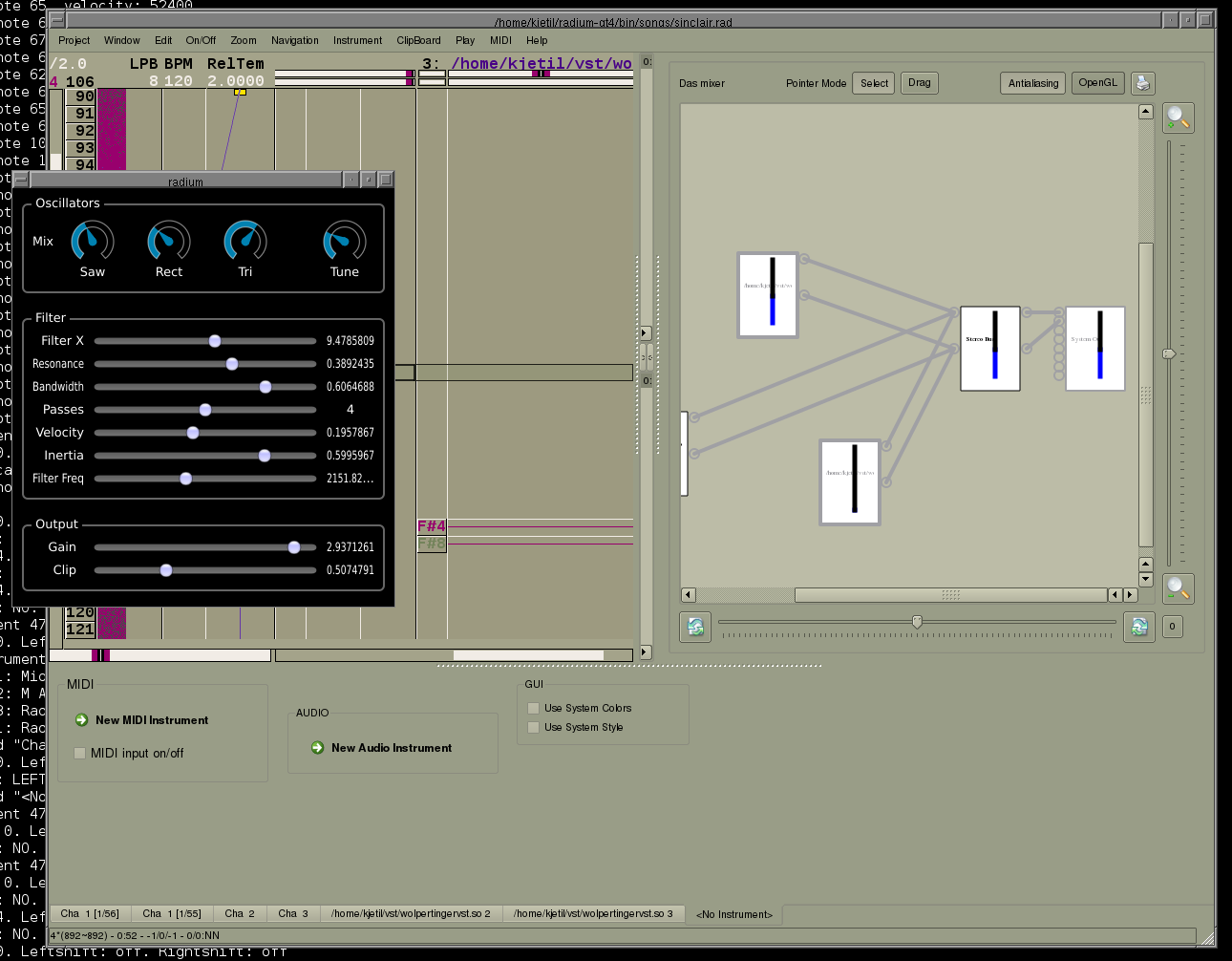Viewport: 1232px width, 961px height.
Task: Click the rotate icon left of mixer slider
Action: click(x=695, y=627)
